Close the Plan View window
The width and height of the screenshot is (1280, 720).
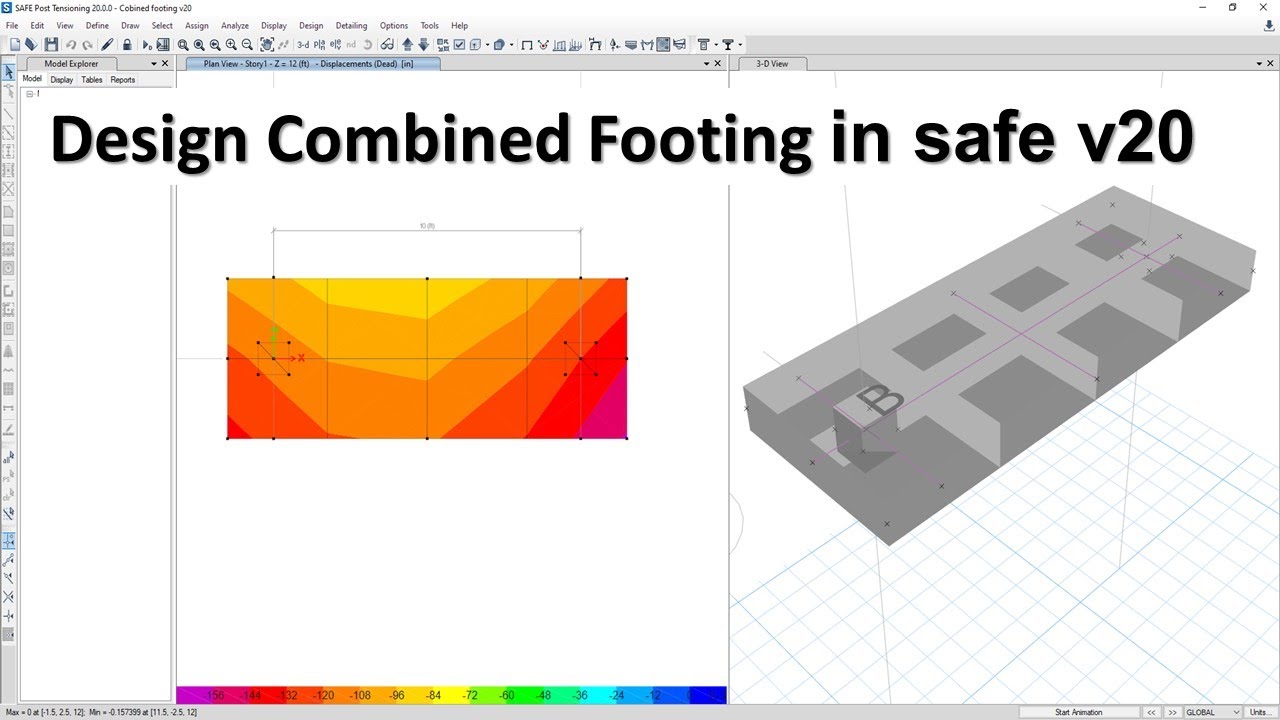click(x=718, y=63)
